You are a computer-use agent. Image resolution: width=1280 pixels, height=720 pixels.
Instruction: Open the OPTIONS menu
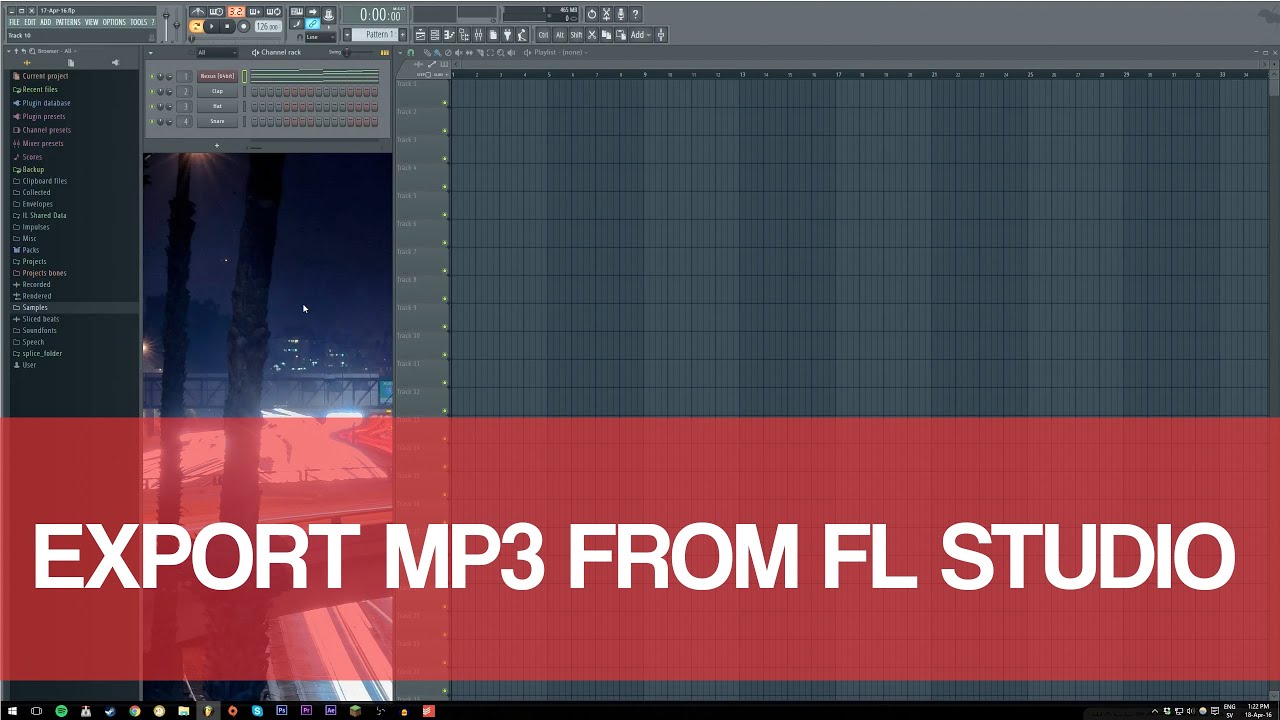click(x=114, y=22)
